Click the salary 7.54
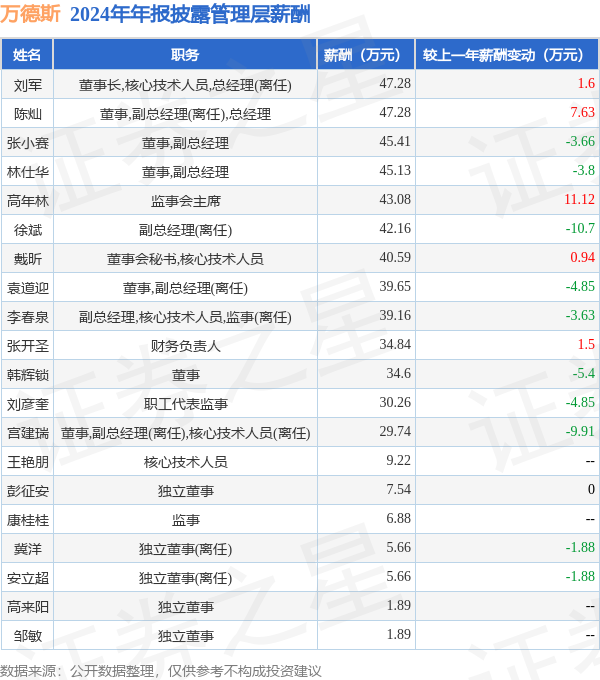 pos(398,490)
